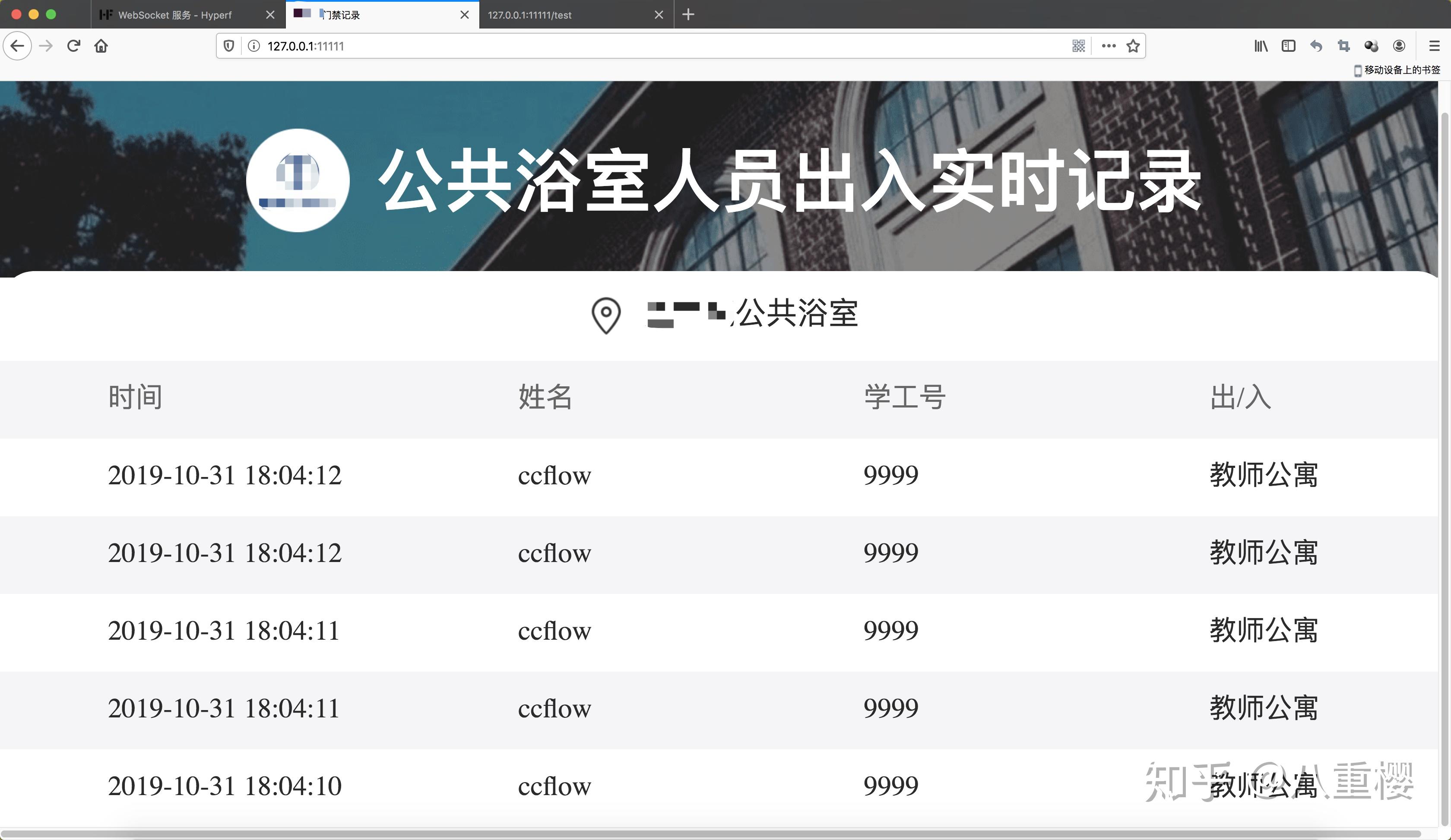
Task: Click the QR code icon in address bar
Action: tap(1078, 46)
